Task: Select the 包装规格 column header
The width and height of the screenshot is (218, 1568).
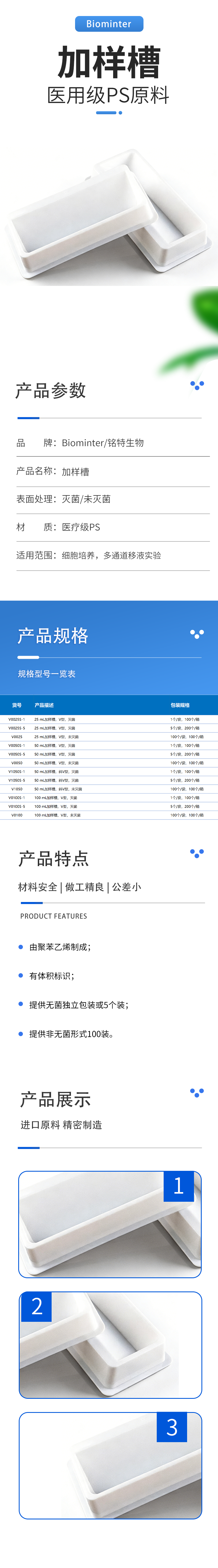Action: 180,705
